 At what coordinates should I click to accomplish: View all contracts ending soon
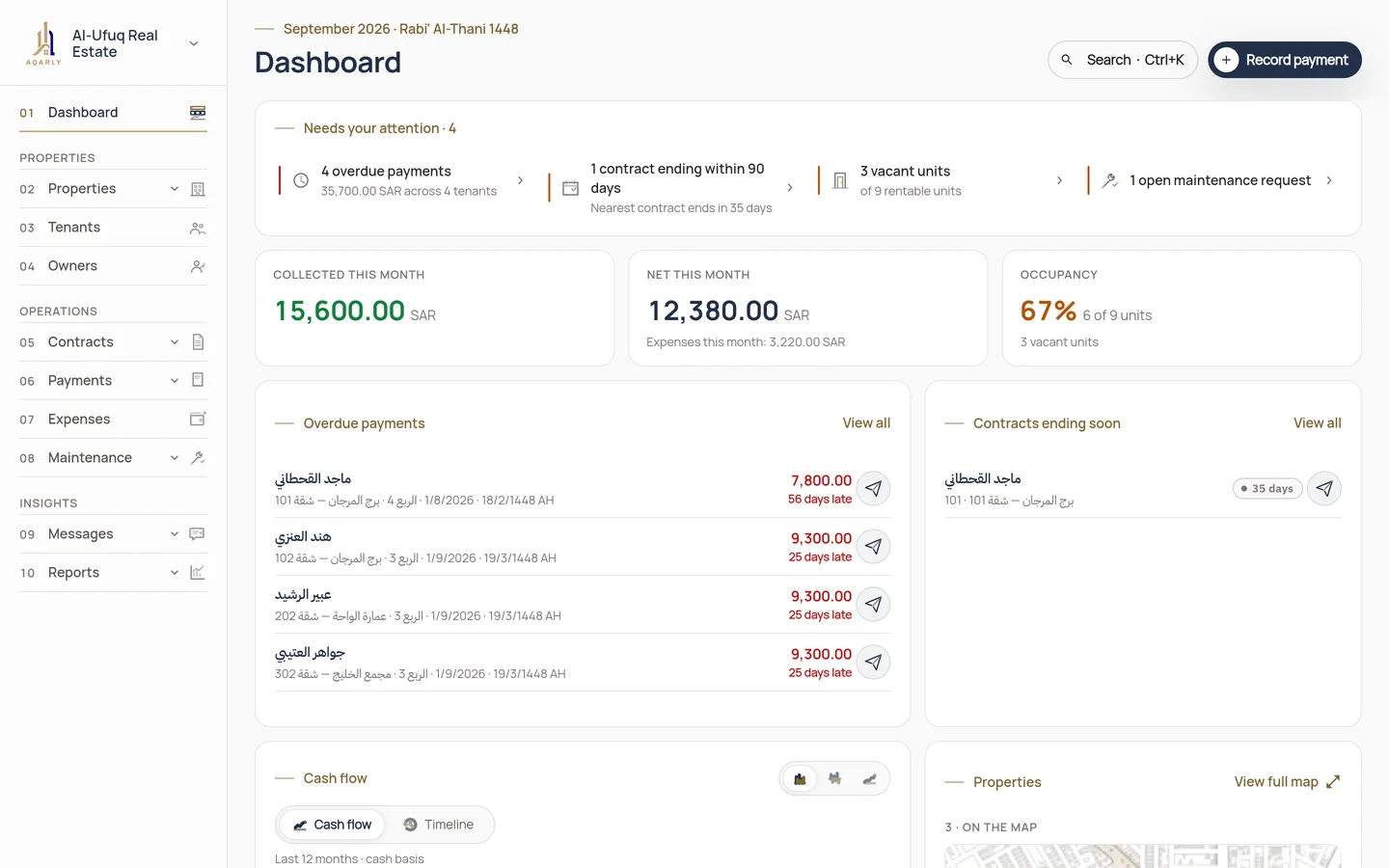[1318, 423]
